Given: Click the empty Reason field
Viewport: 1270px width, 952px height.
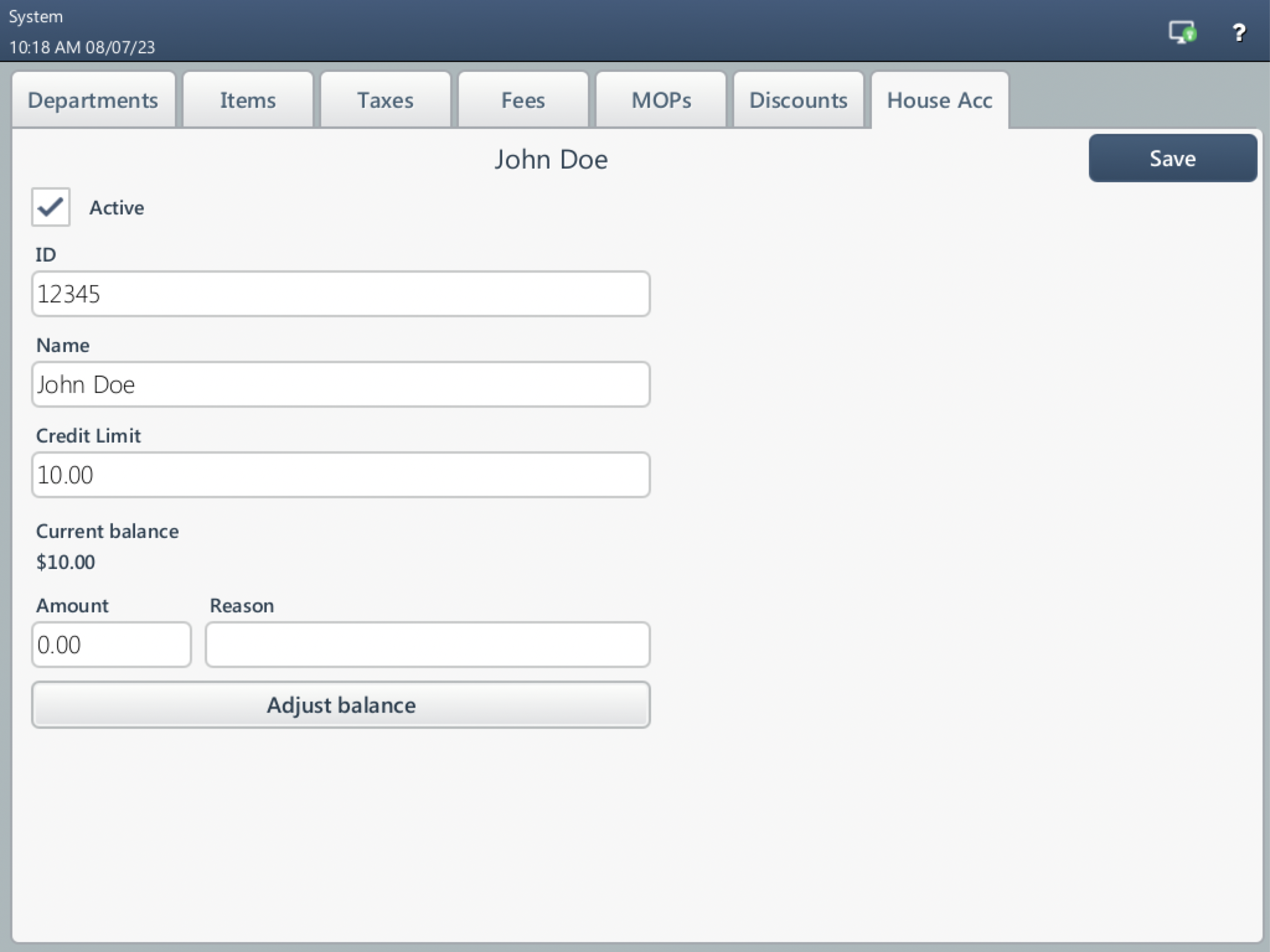Looking at the screenshot, I should 427,645.
